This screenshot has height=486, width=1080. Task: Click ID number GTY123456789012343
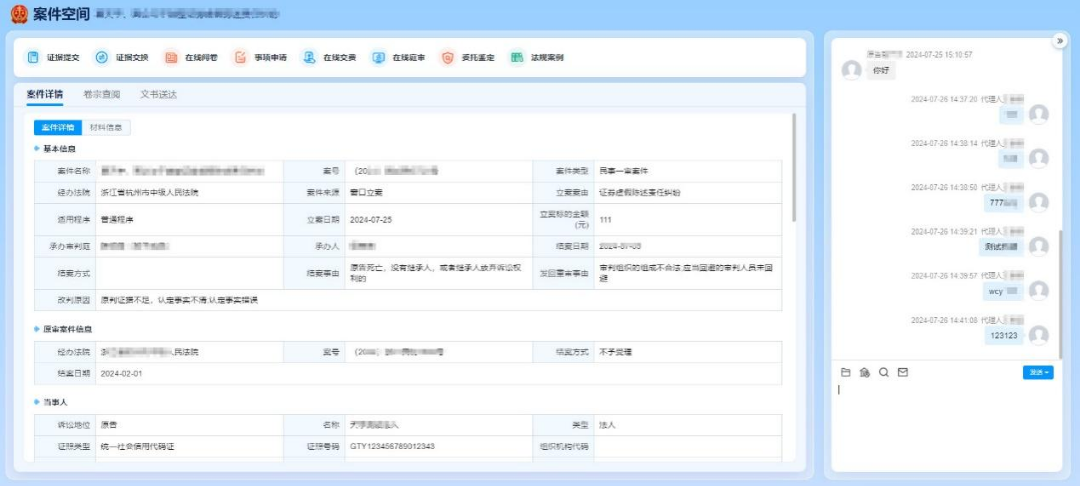(392, 447)
